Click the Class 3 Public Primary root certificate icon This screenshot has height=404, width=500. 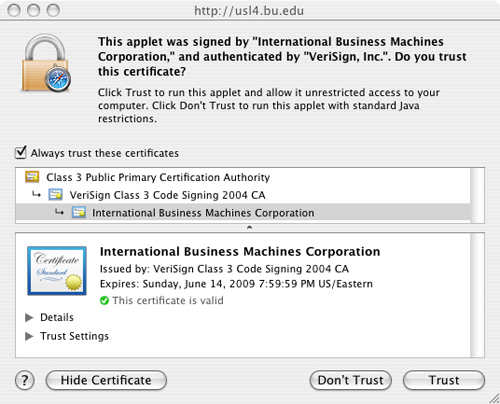pyautogui.click(x=32, y=177)
